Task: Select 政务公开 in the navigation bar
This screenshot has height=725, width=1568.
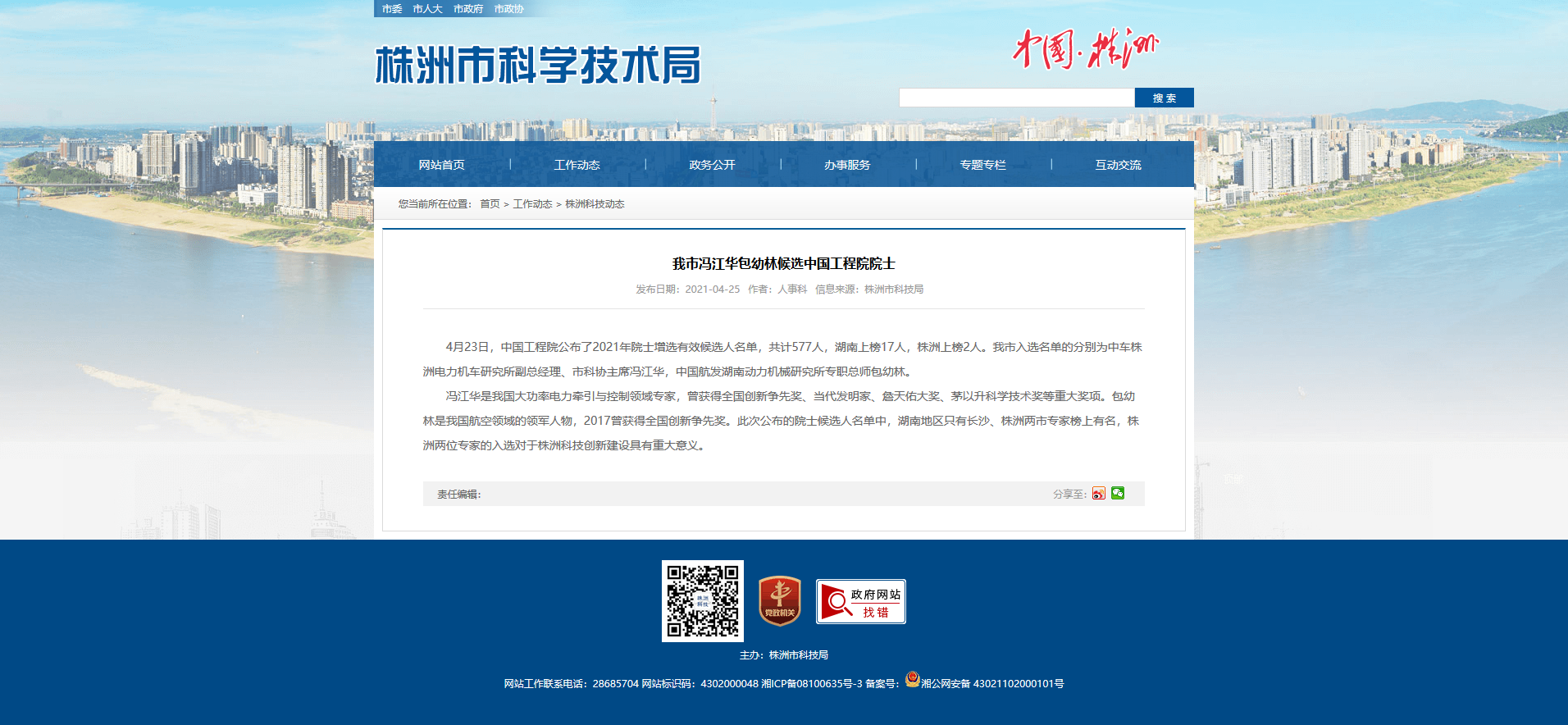Action: [x=712, y=165]
